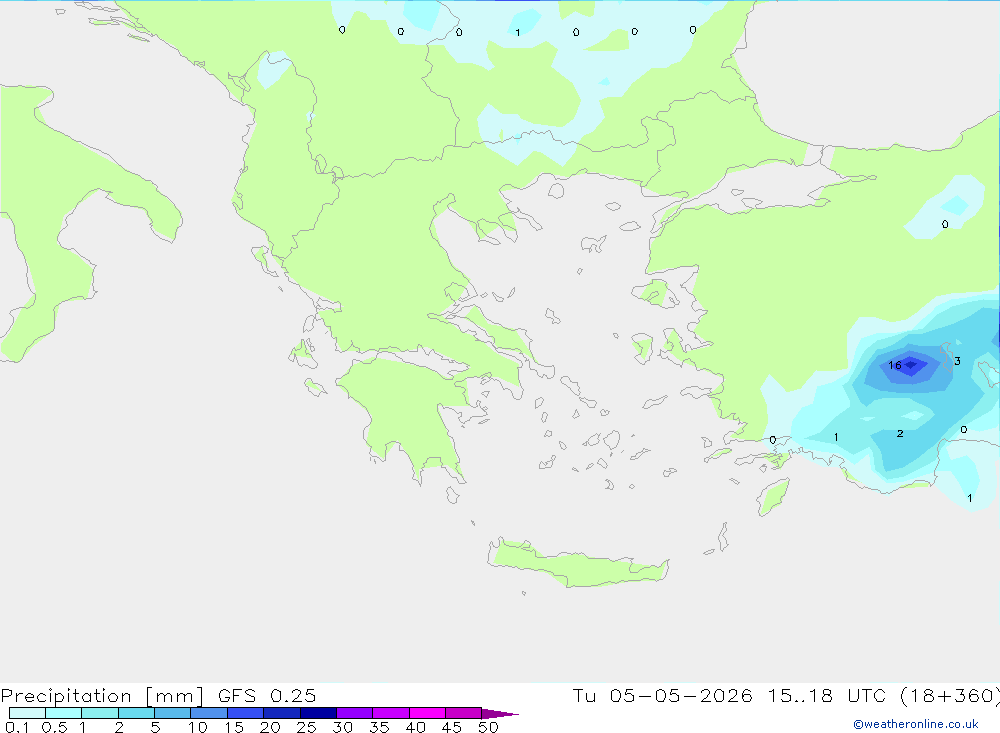Click legend tick label '40'
This screenshot has width=1000, height=733.
pos(416,727)
